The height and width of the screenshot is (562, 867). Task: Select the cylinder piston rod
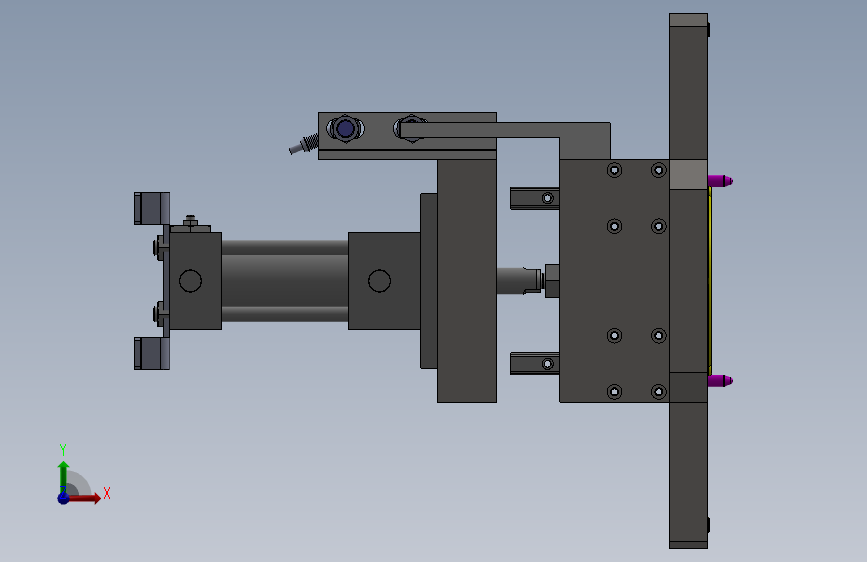coord(518,281)
